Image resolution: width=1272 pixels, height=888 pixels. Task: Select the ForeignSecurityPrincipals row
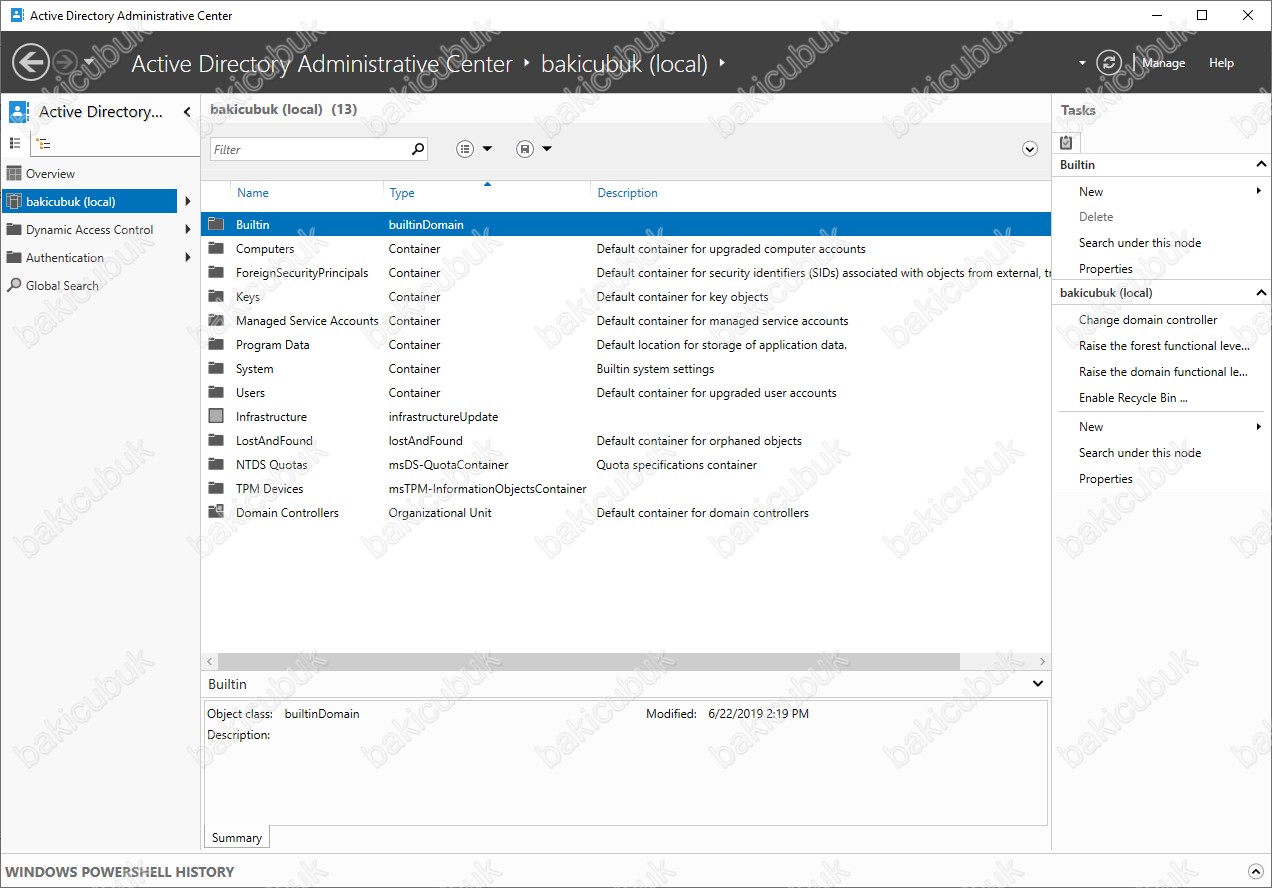coord(626,273)
